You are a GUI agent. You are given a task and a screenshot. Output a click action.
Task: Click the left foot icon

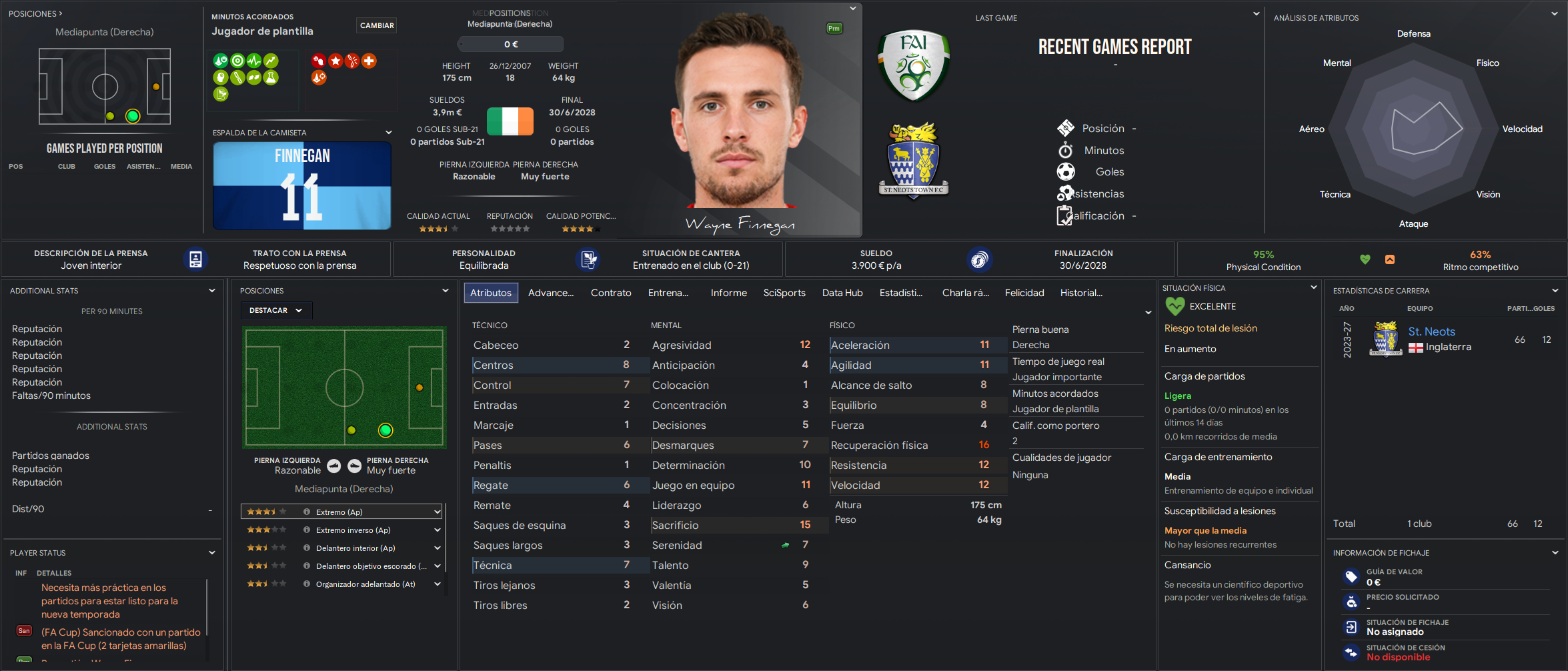pos(334,466)
